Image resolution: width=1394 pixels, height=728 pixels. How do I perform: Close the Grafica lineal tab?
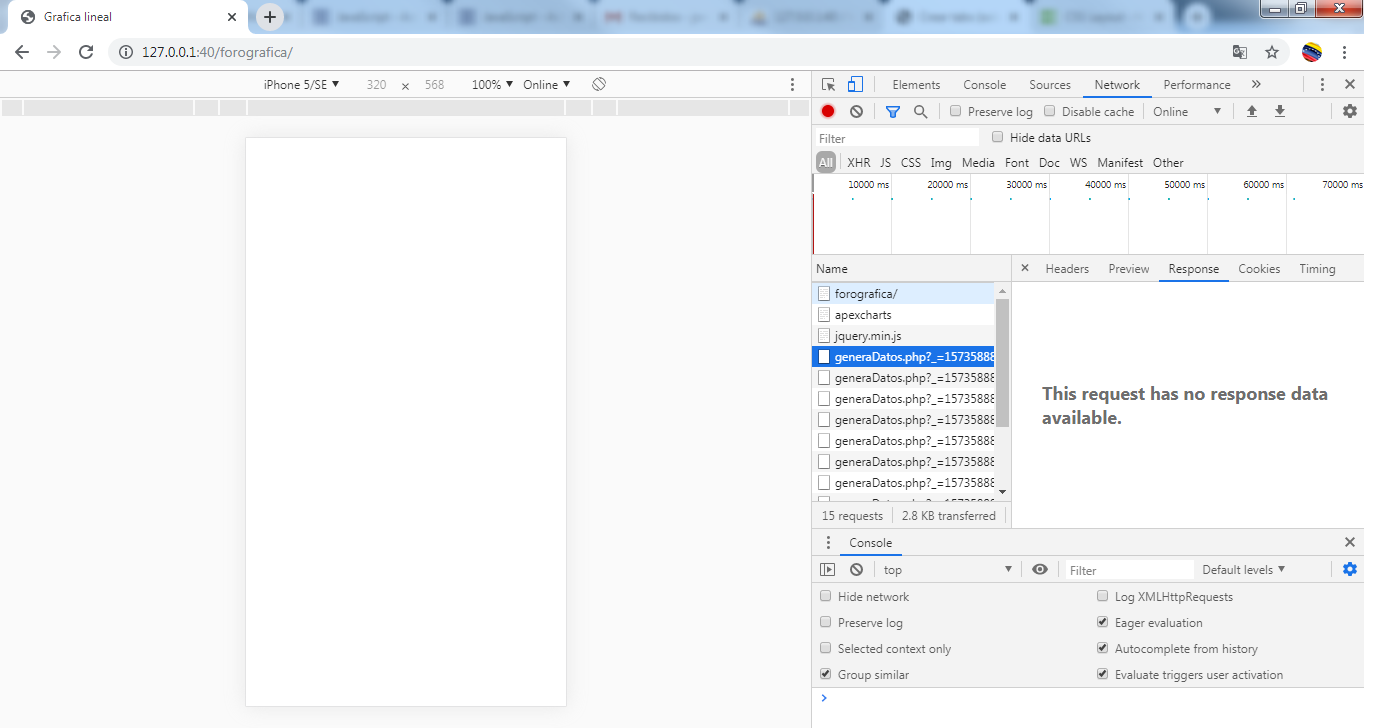point(232,17)
